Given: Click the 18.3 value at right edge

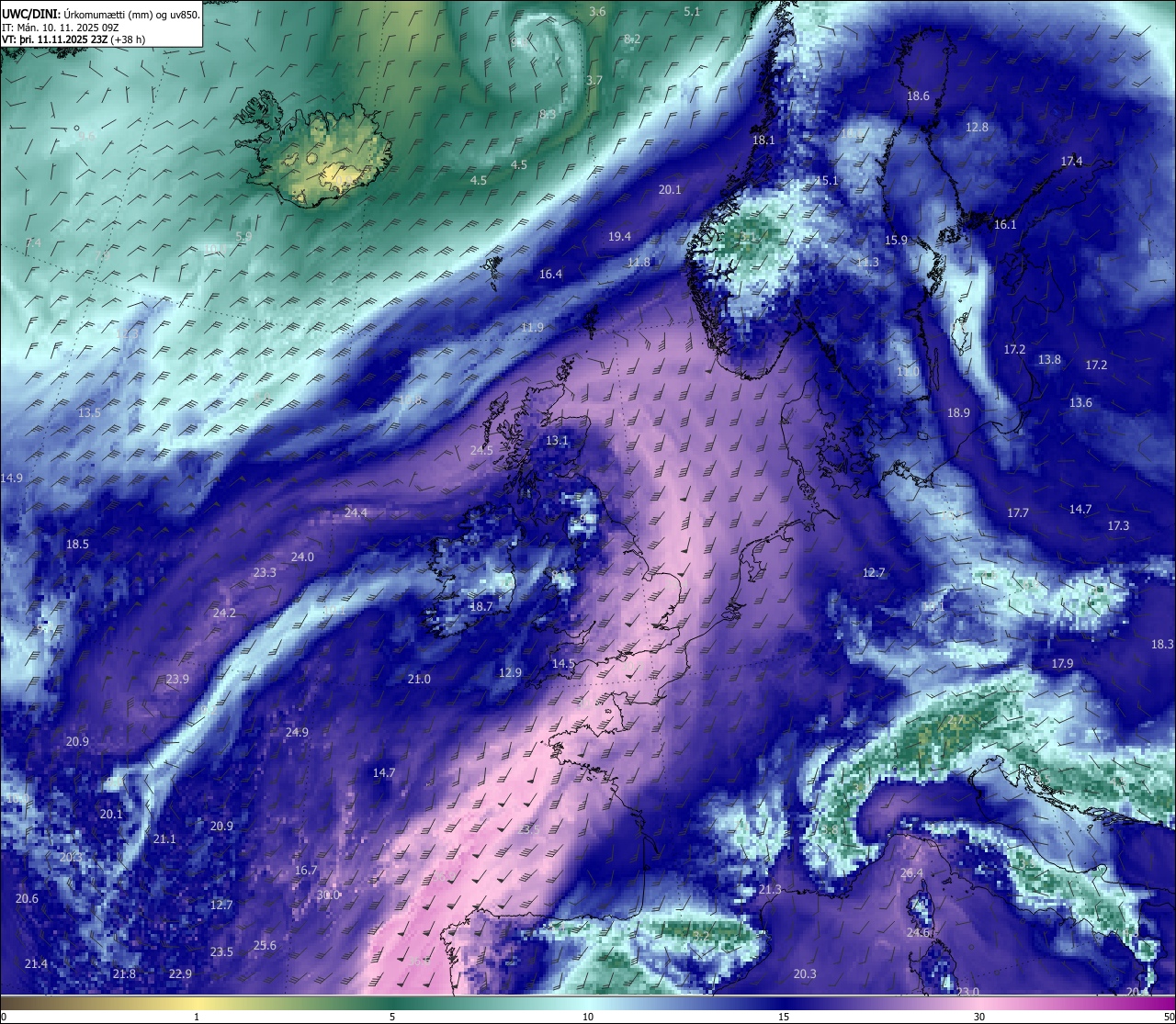Looking at the screenshot, I should pyautogui.click(x=1162, y=644).
